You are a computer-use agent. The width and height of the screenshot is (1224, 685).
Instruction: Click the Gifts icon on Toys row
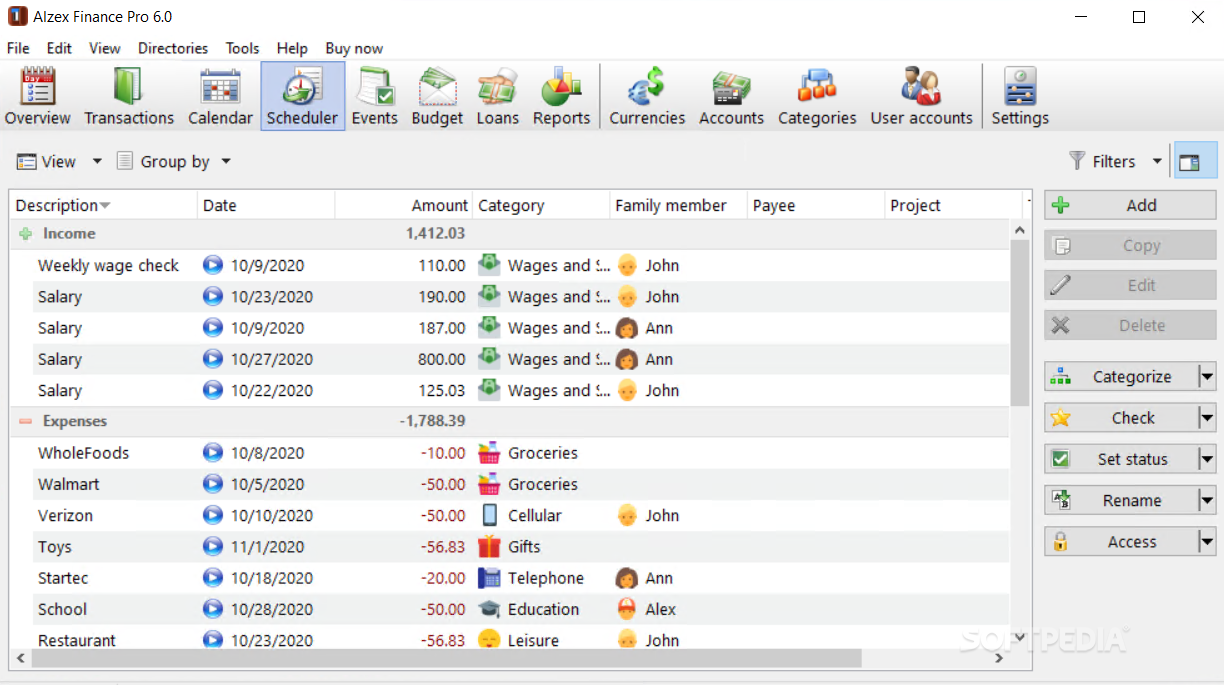489,547
